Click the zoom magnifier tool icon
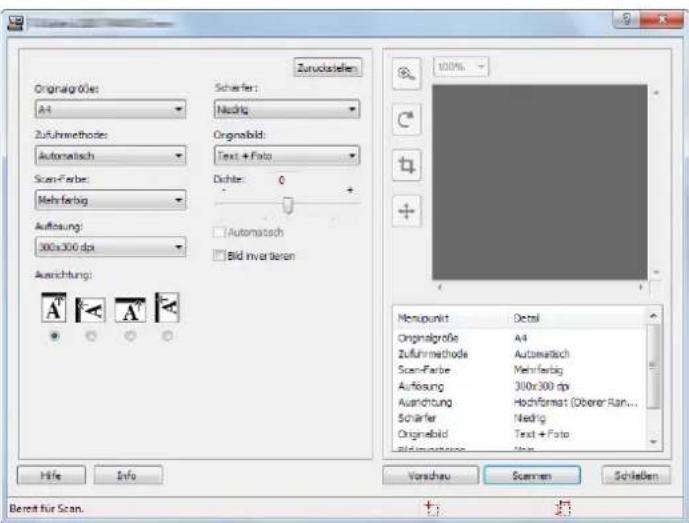Image resolution: width=689 pixels, height=523 pixels. tap(406, 73)
